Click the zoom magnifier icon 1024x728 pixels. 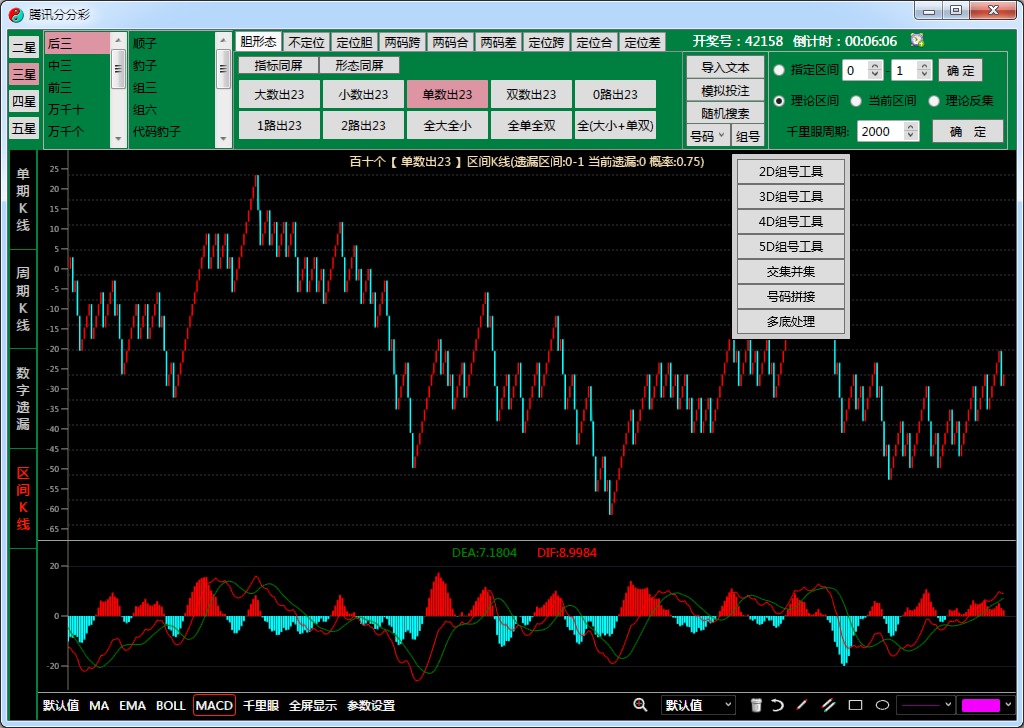coord(640,705)
